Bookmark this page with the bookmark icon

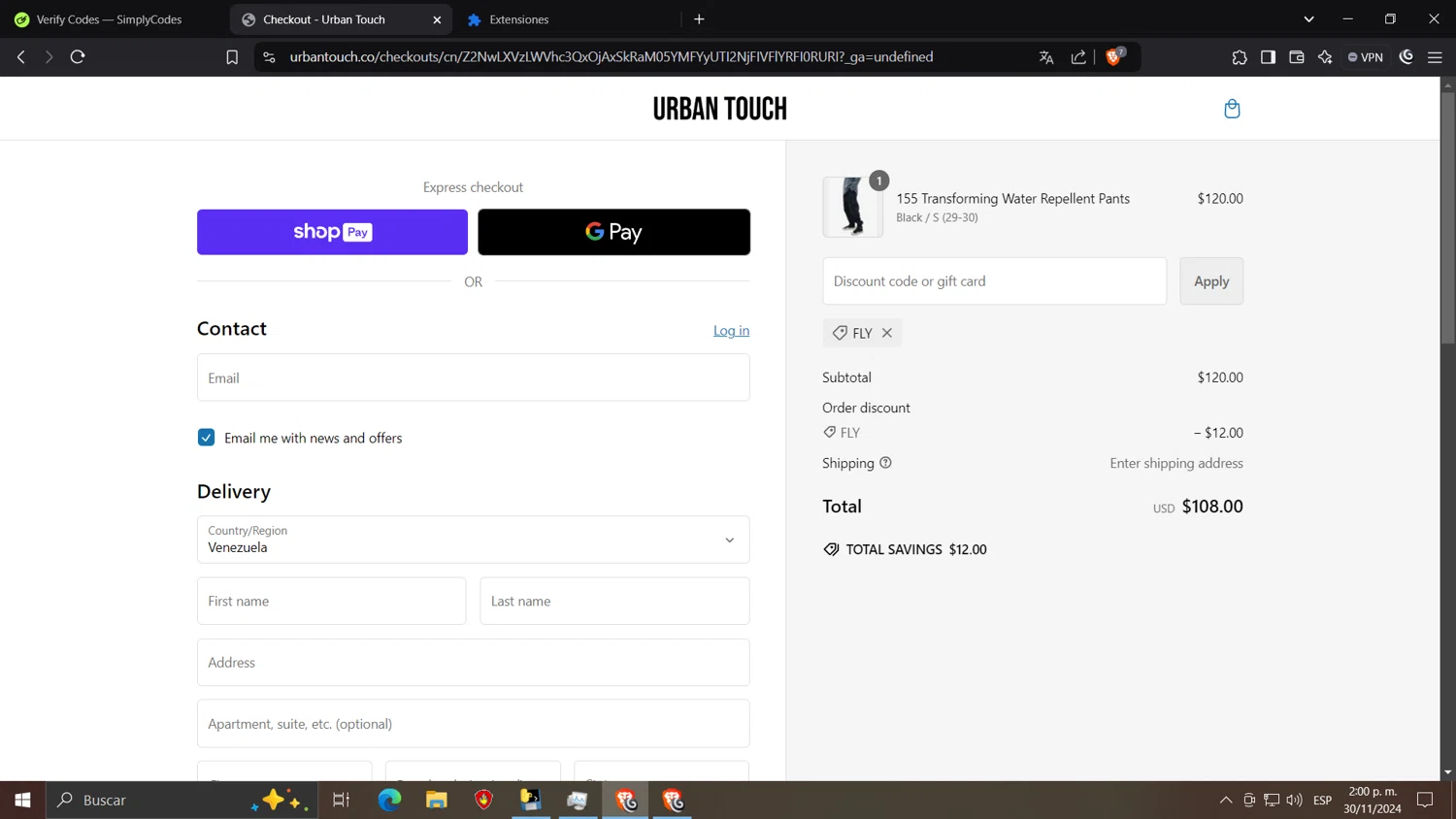232,57
